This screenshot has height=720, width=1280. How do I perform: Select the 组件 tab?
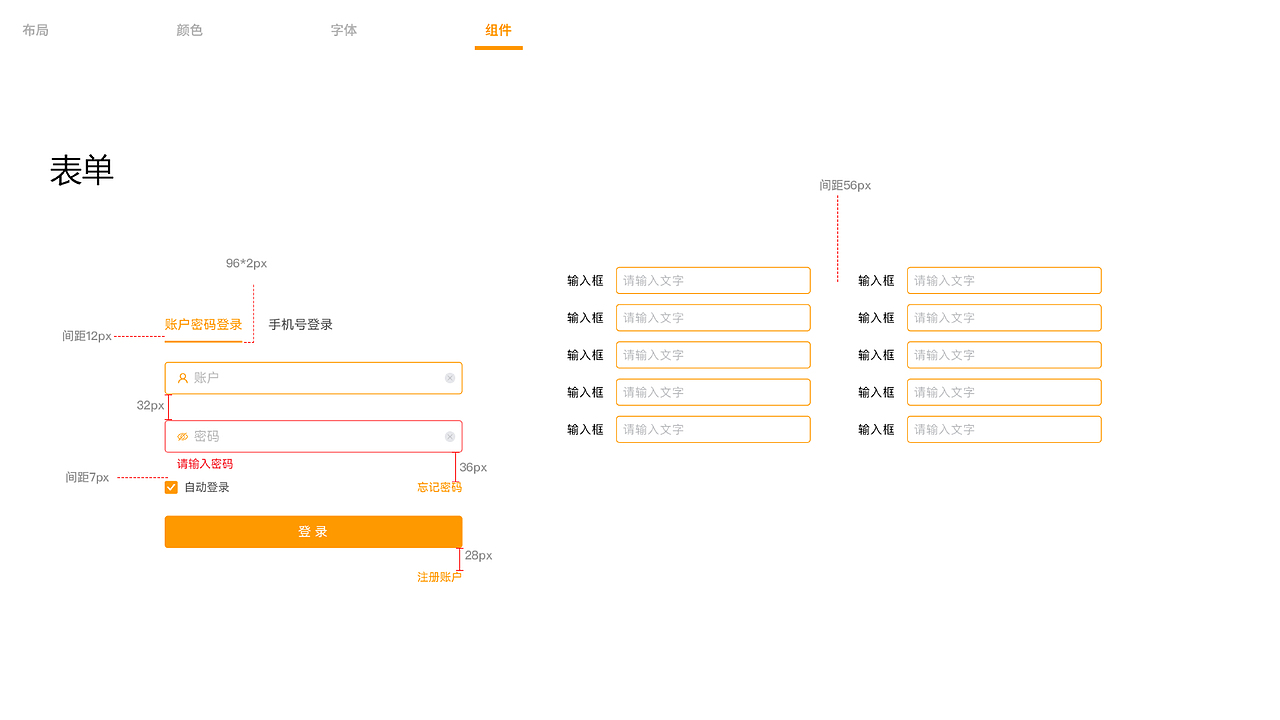click(498, 30)
